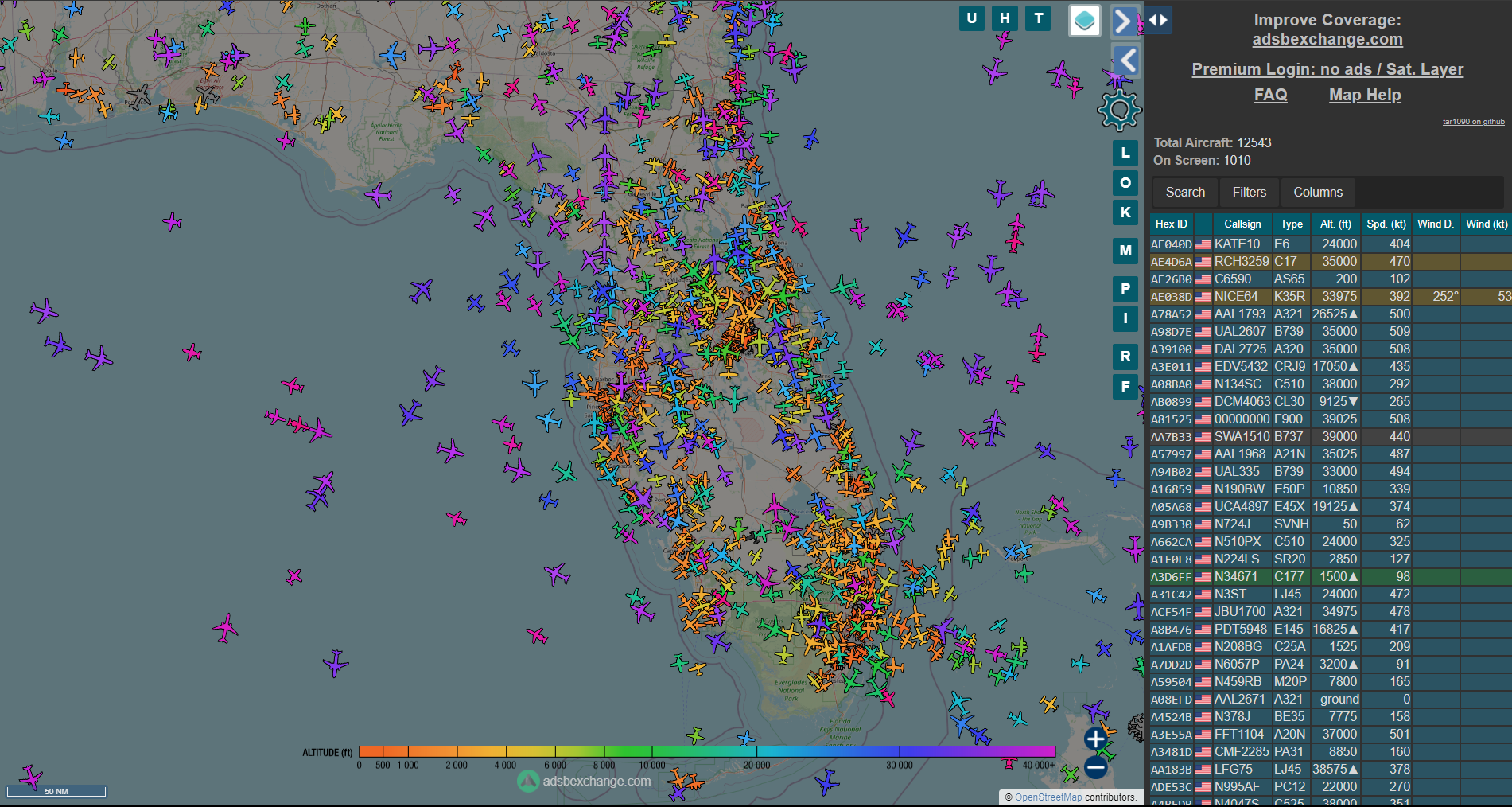This screenshot has height=807, width=1512.
Task: Select the SWA1510 B737 row
Action: 1330,437
